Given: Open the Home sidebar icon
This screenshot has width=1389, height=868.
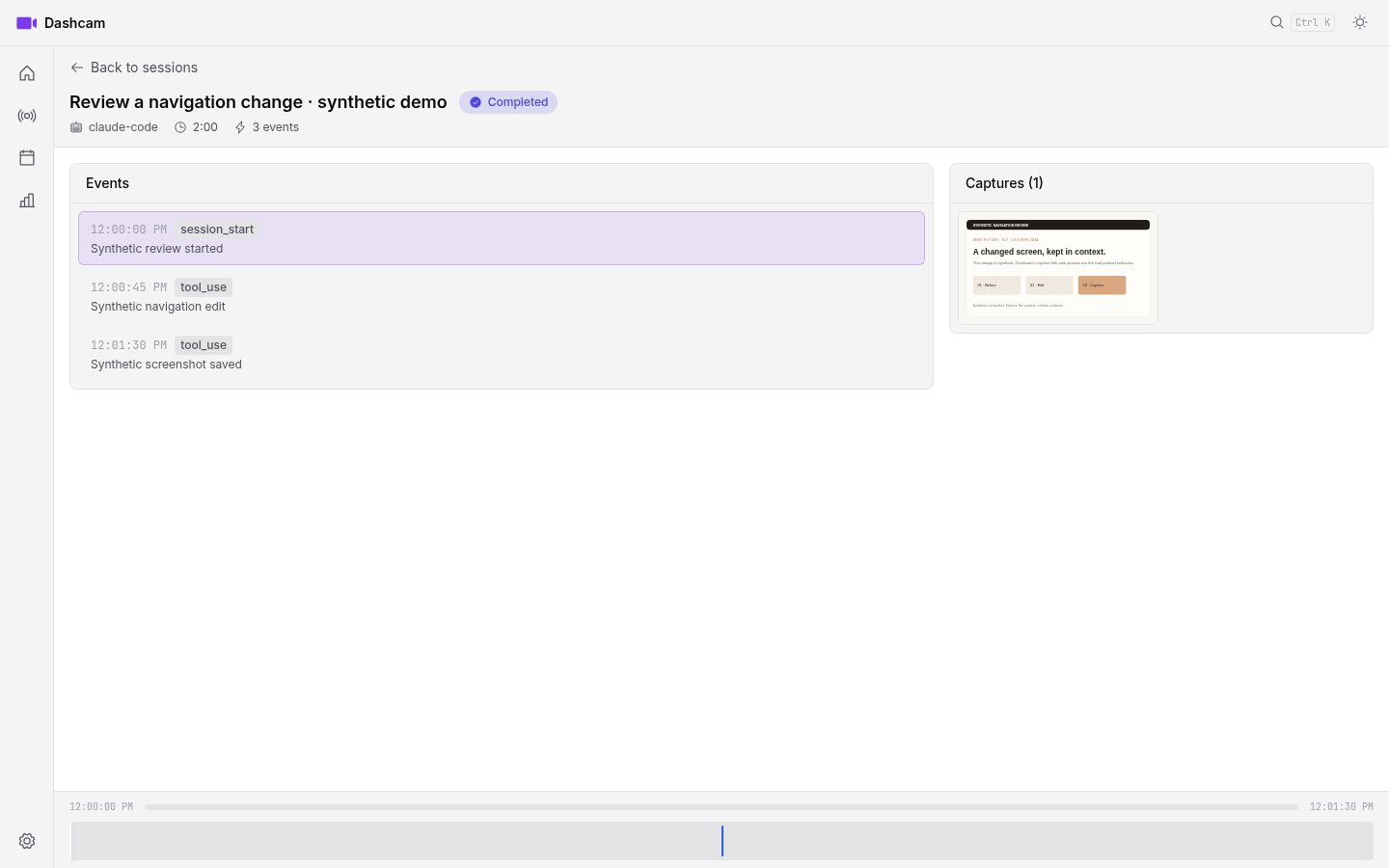Looking at the screenshot, I should coord(27,73).
